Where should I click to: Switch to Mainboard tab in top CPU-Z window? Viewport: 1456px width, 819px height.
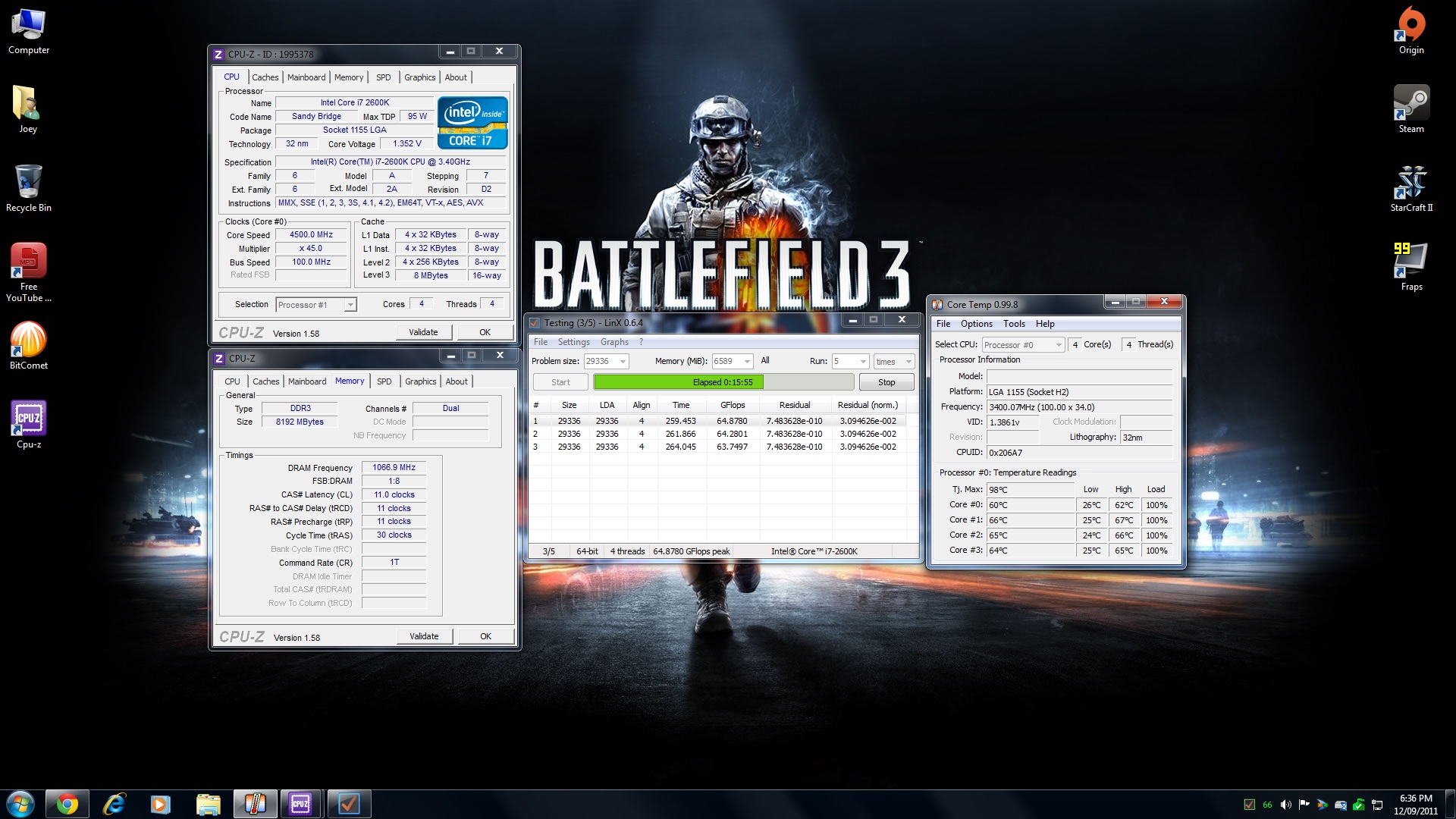(x=306, y=77)
